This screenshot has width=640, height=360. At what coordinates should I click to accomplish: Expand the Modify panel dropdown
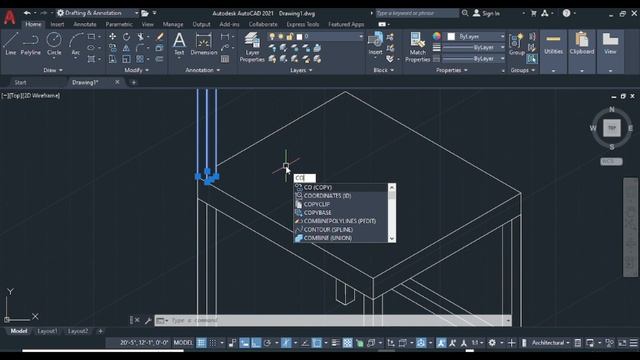pyautogui.click(x=136, y=70)
